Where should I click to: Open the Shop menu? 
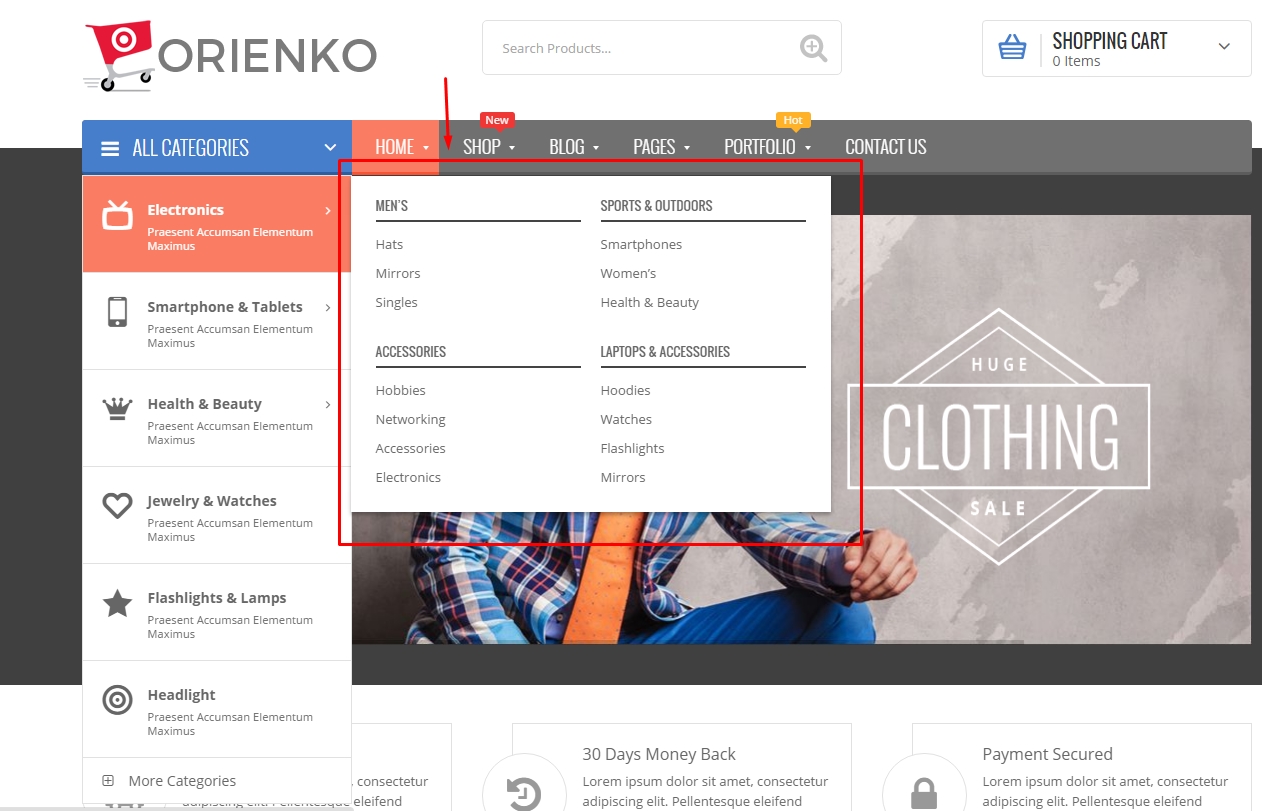488,147
